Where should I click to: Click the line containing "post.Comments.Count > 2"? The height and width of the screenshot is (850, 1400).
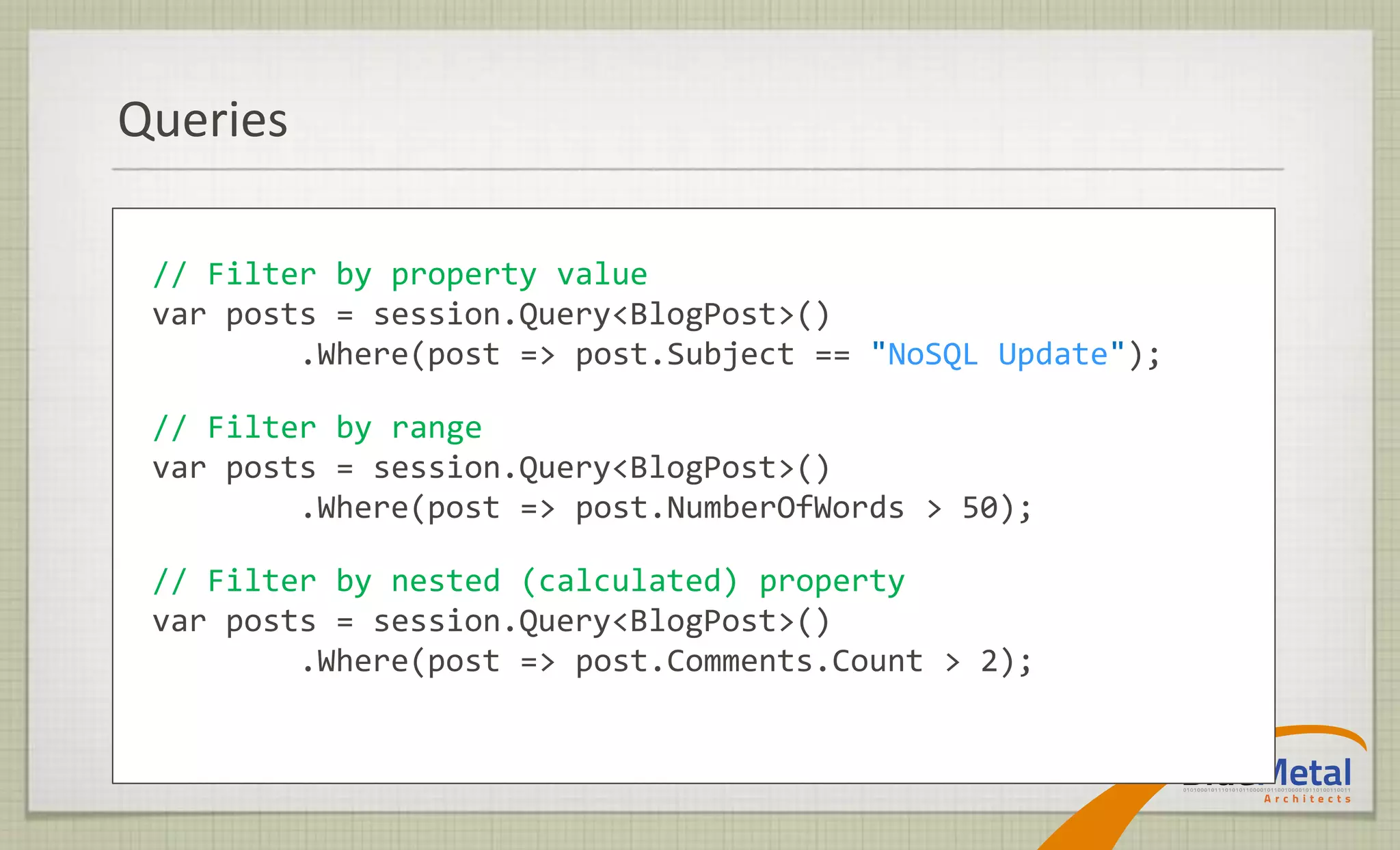(x=667, y=661)
